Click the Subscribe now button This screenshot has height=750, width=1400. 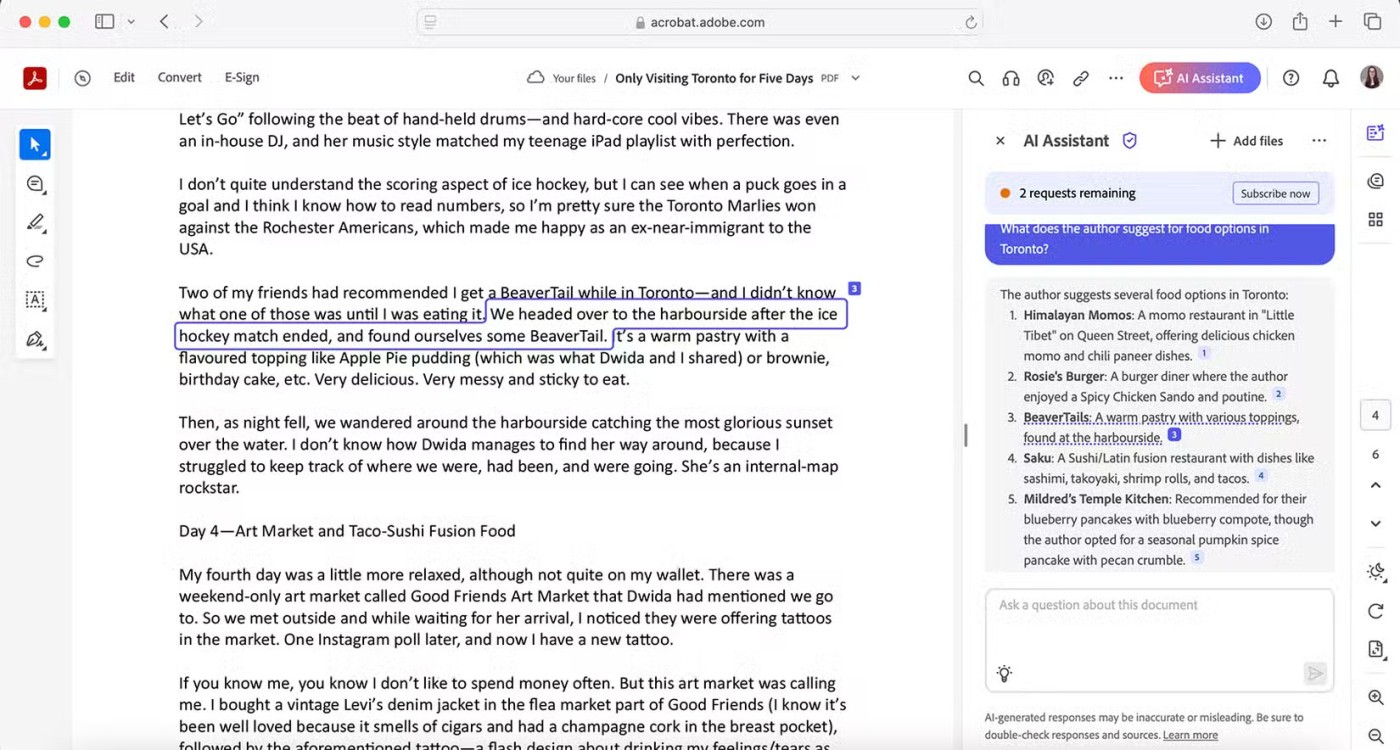pos(1275,193)
